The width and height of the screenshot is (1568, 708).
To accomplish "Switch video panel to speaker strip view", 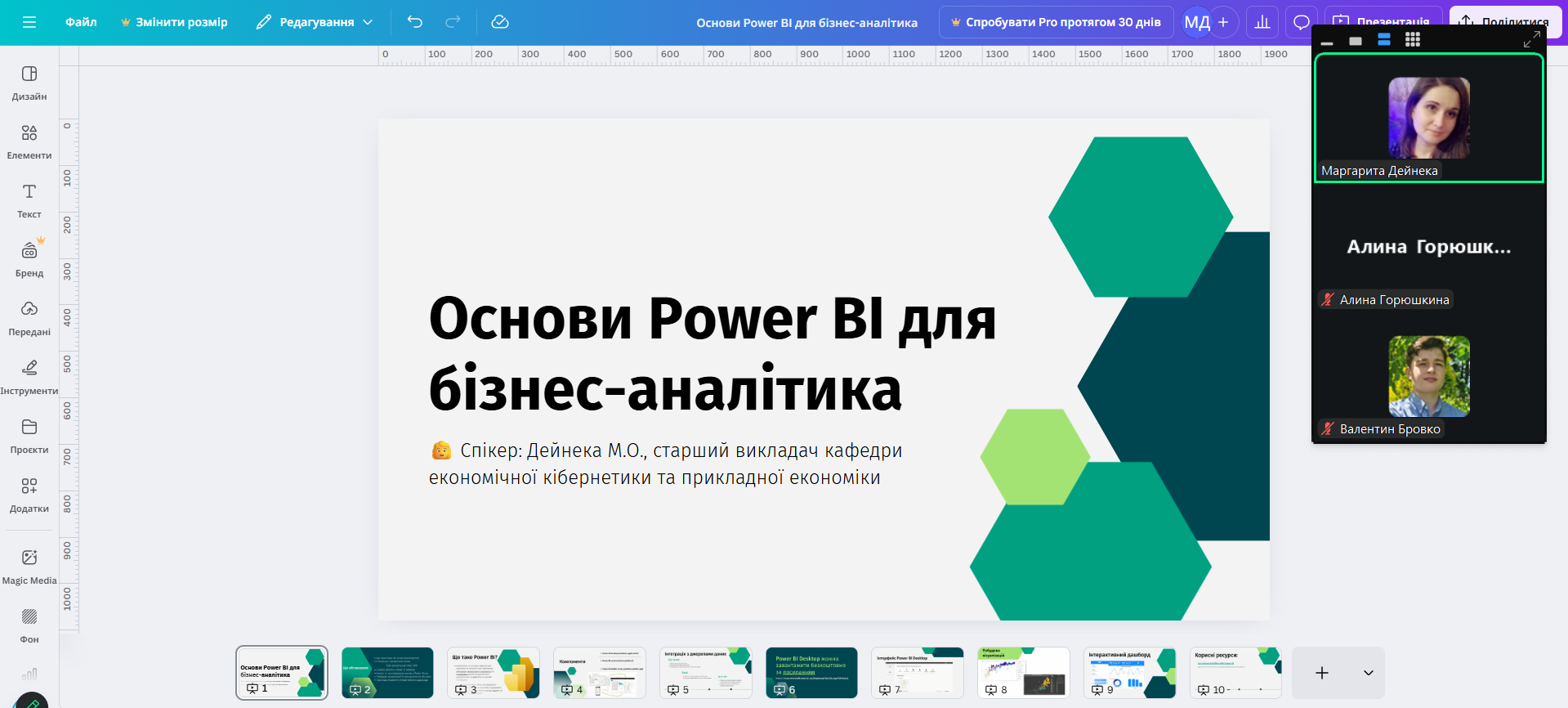I will [x=1384, y=40].
